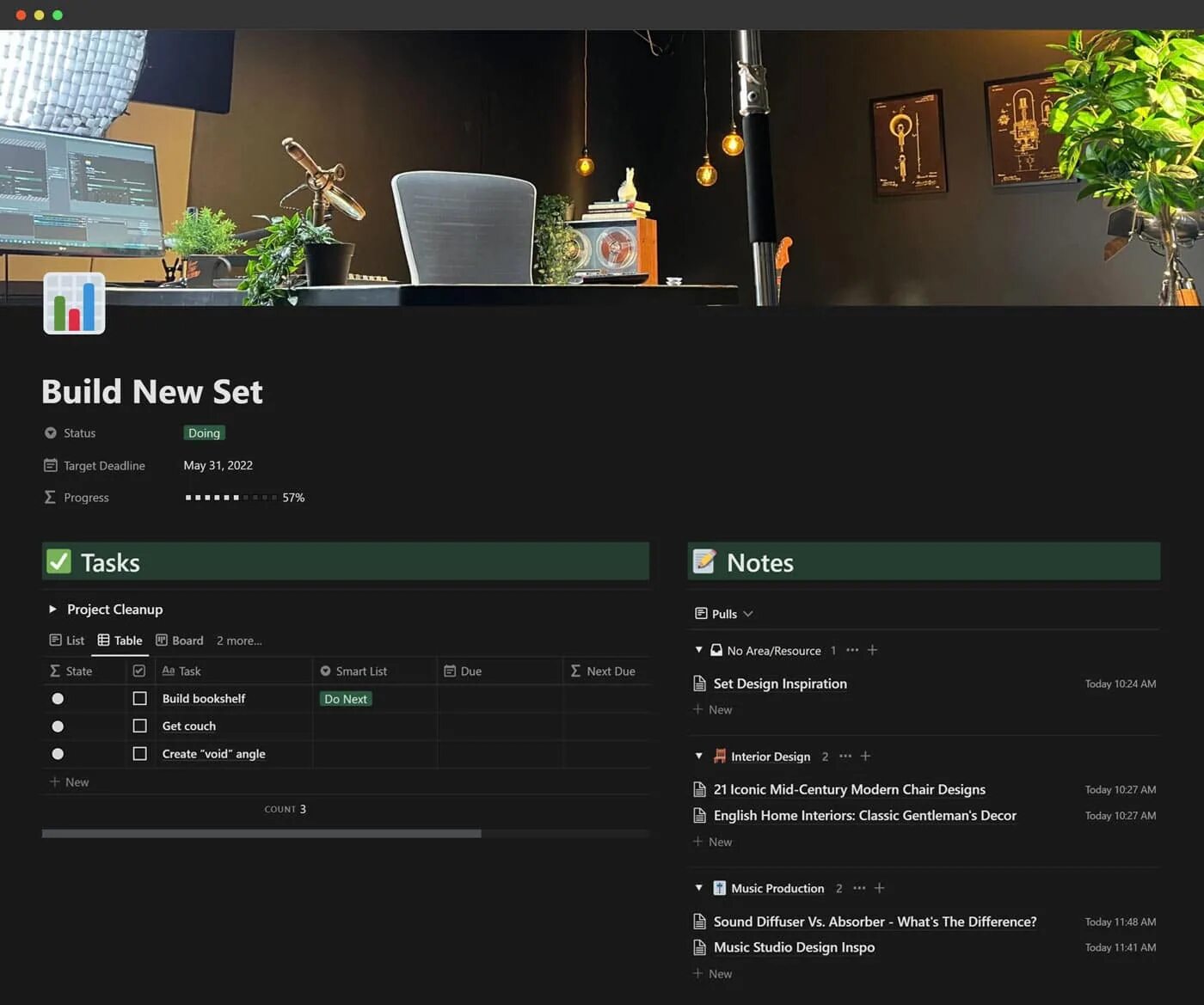1204x1005 pixels.
Task: Add a new row in Tasks table
Action: (69, 781)
